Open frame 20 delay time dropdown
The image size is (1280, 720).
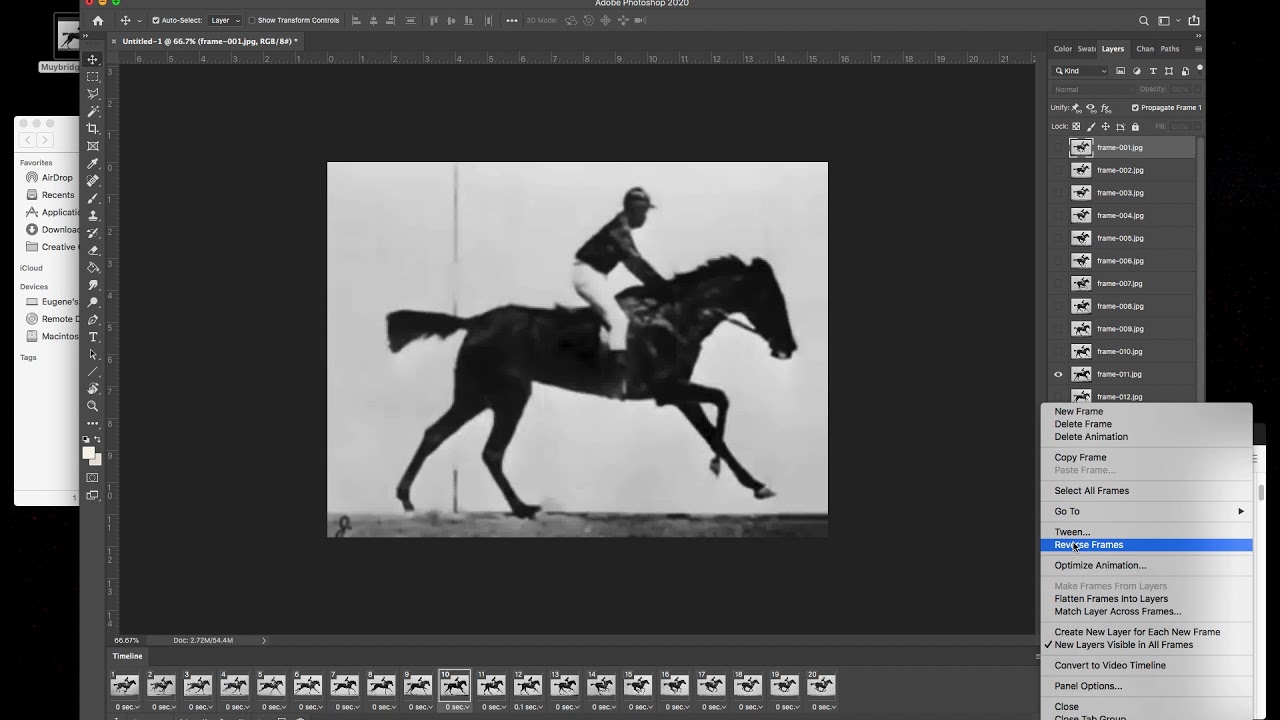[x=822, y=707]
